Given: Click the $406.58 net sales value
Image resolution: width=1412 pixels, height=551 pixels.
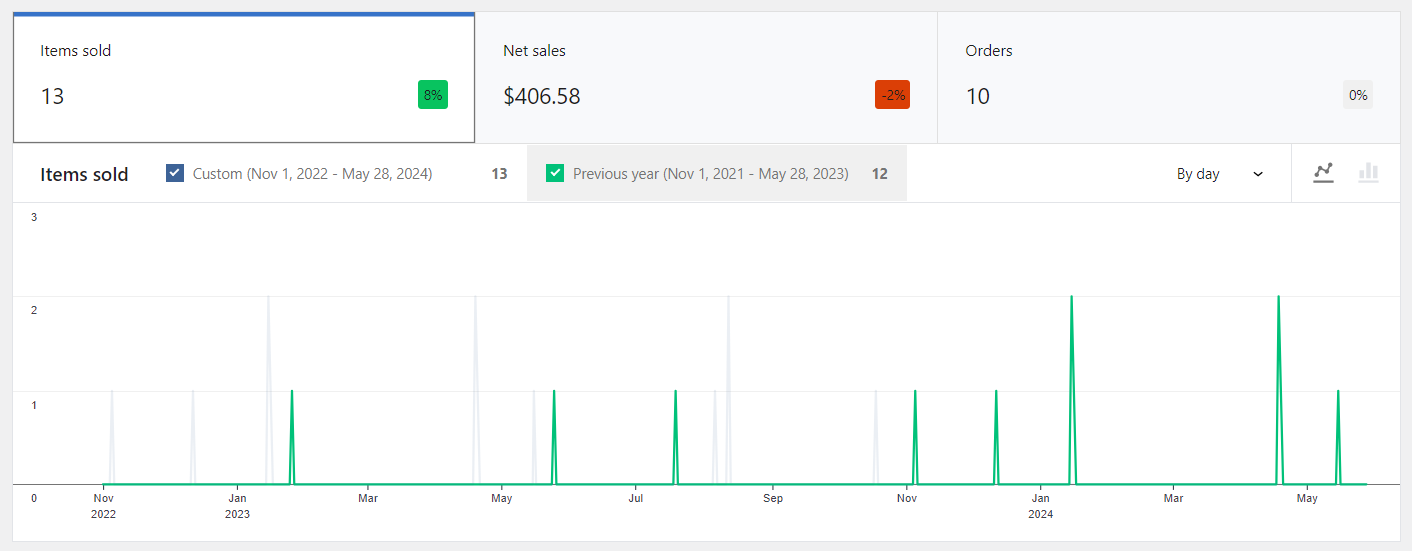Looking at the screenshot, I should (542, 96).
